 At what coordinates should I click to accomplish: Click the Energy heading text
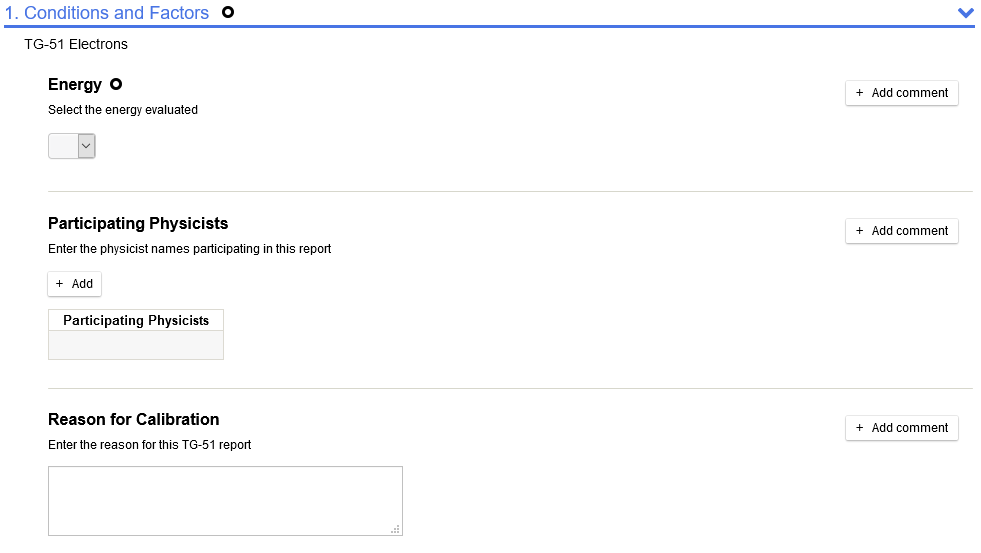75,85
